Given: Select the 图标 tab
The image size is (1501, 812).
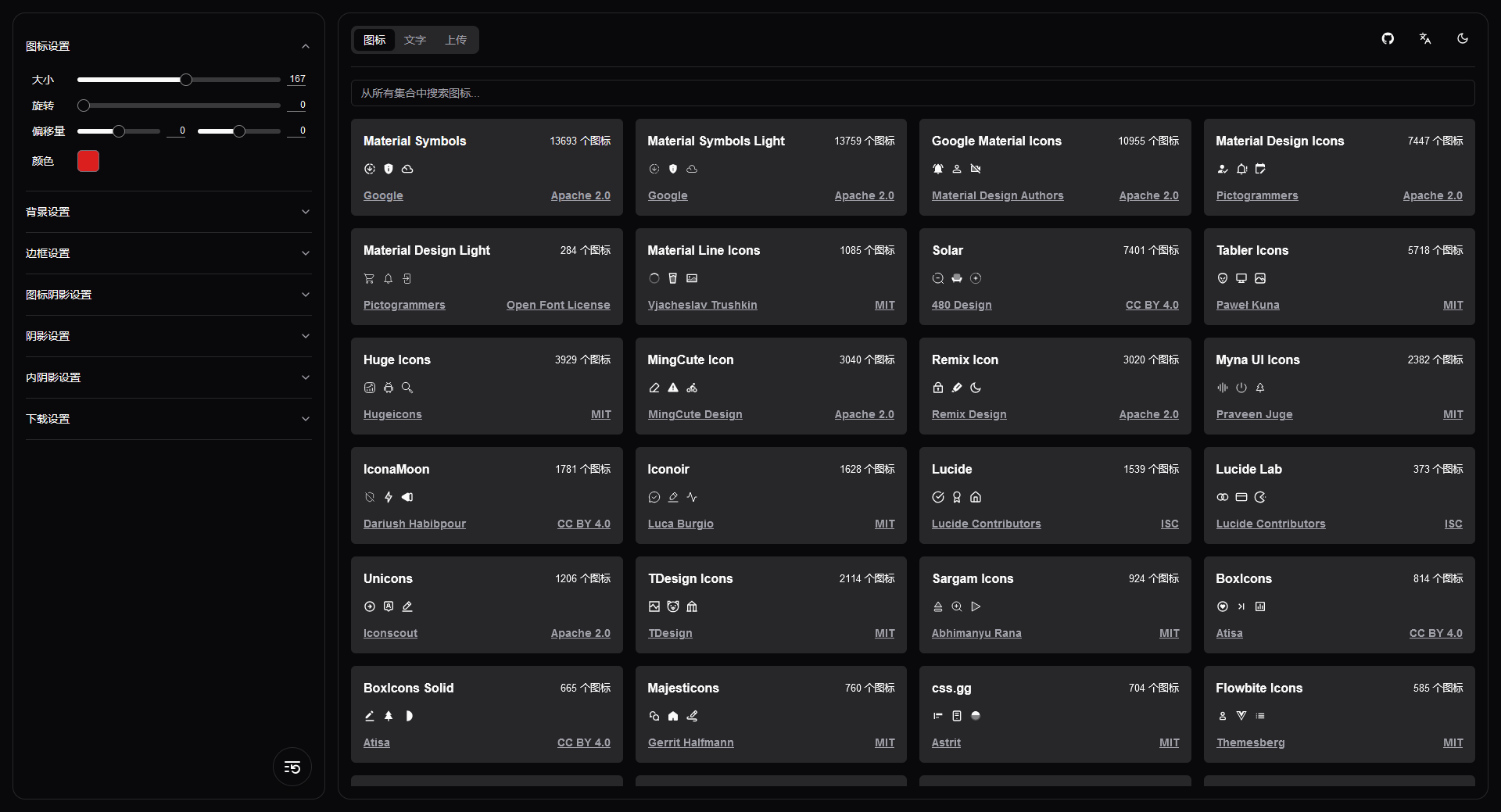Looking at the screenshot, I should point(374,40).
